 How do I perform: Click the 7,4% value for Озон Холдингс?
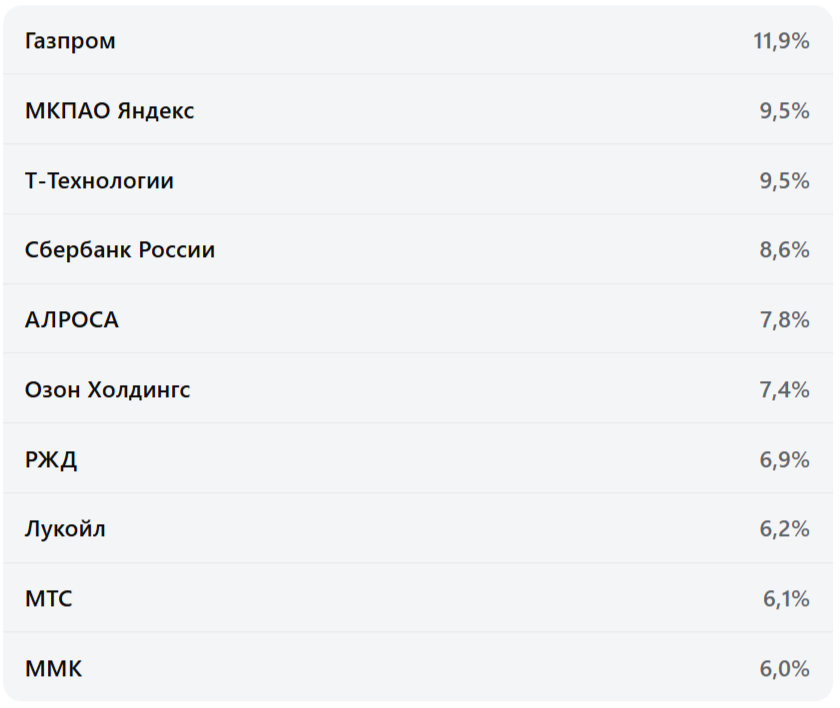(784, 390)
